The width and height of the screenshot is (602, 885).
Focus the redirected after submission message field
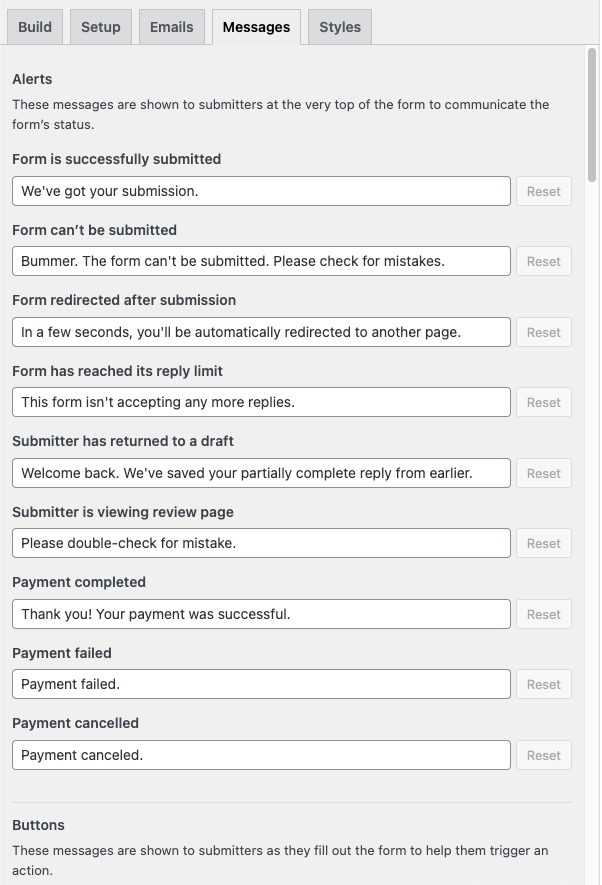click(261, 332)
